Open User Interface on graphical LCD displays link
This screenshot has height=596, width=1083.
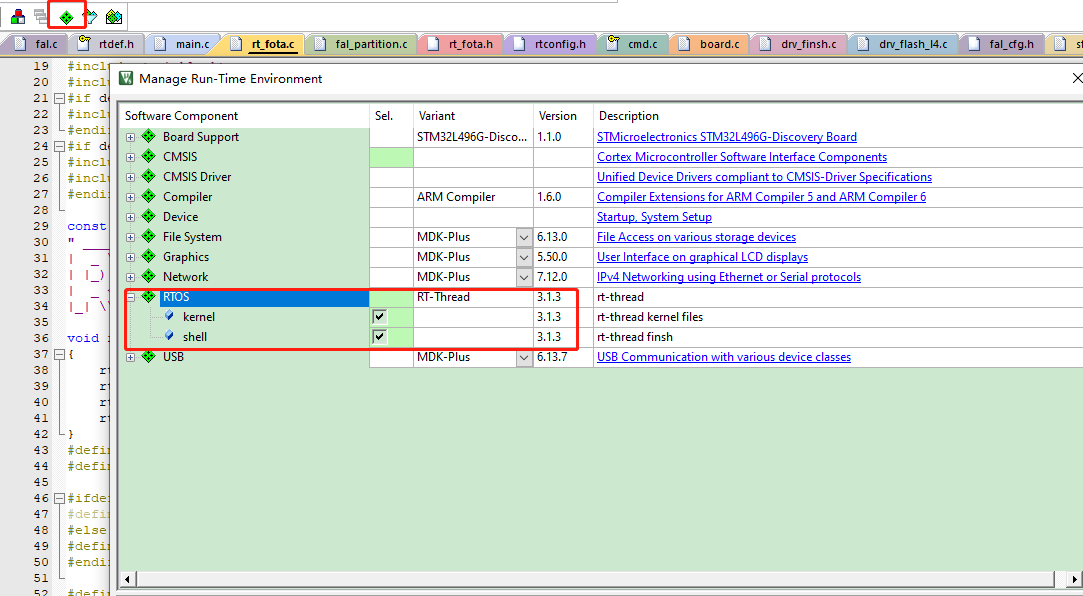pyautogui.click(x=702, y=257)
